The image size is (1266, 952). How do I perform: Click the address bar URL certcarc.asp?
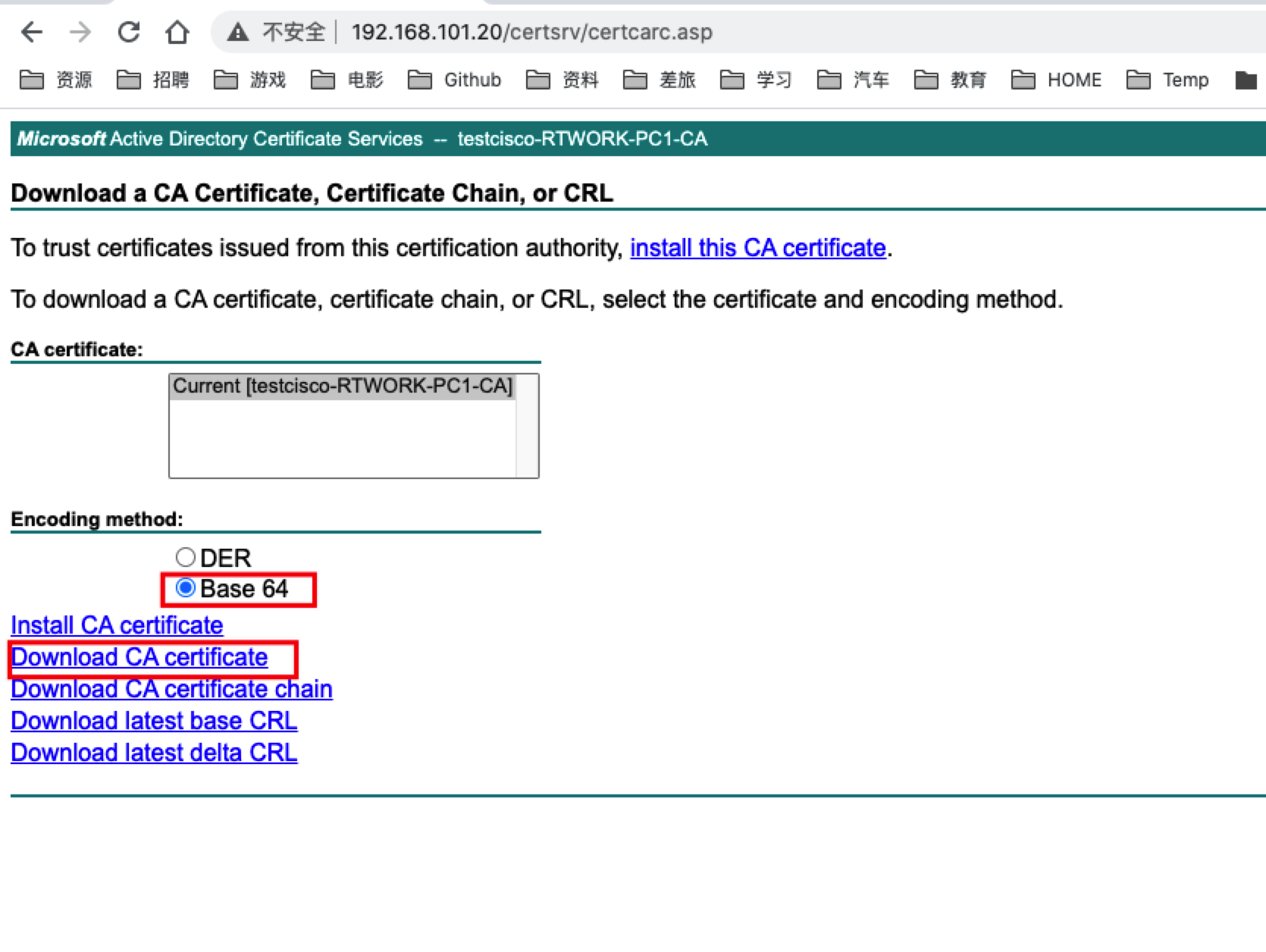[532, 32]
